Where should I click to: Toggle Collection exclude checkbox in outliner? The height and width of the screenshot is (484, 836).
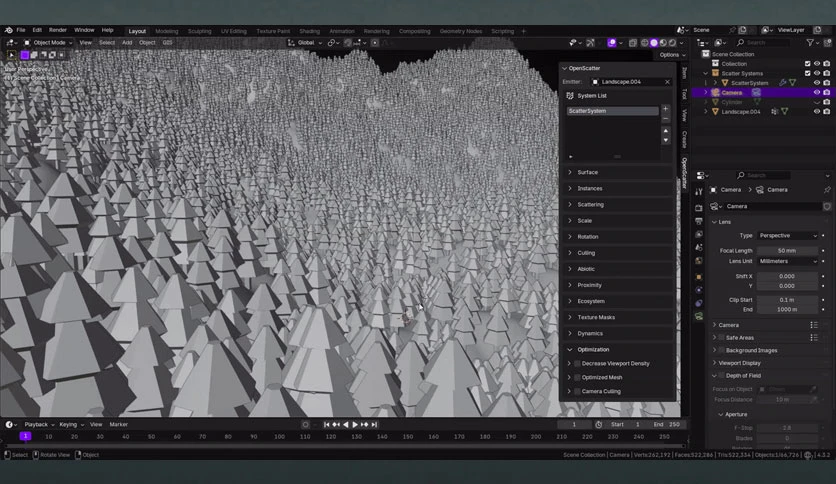tap(807, 64)
